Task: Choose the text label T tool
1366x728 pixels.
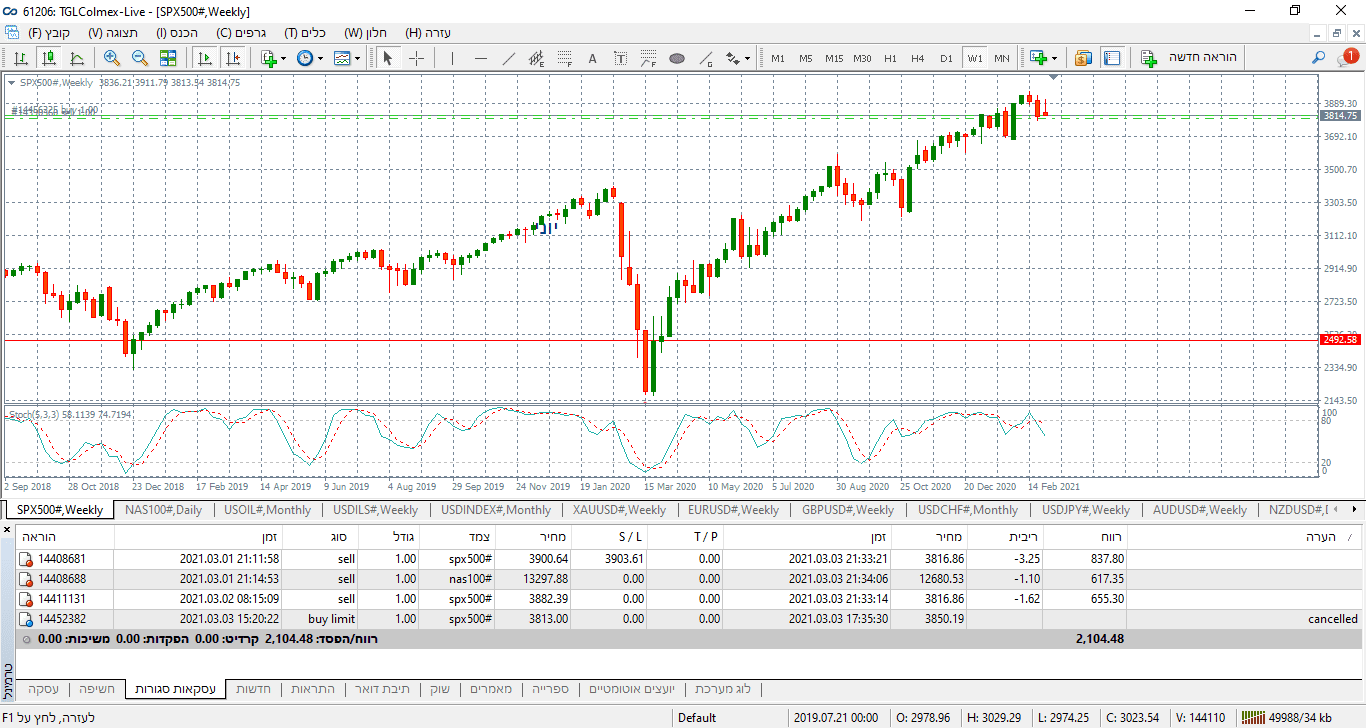Action: 620,58
